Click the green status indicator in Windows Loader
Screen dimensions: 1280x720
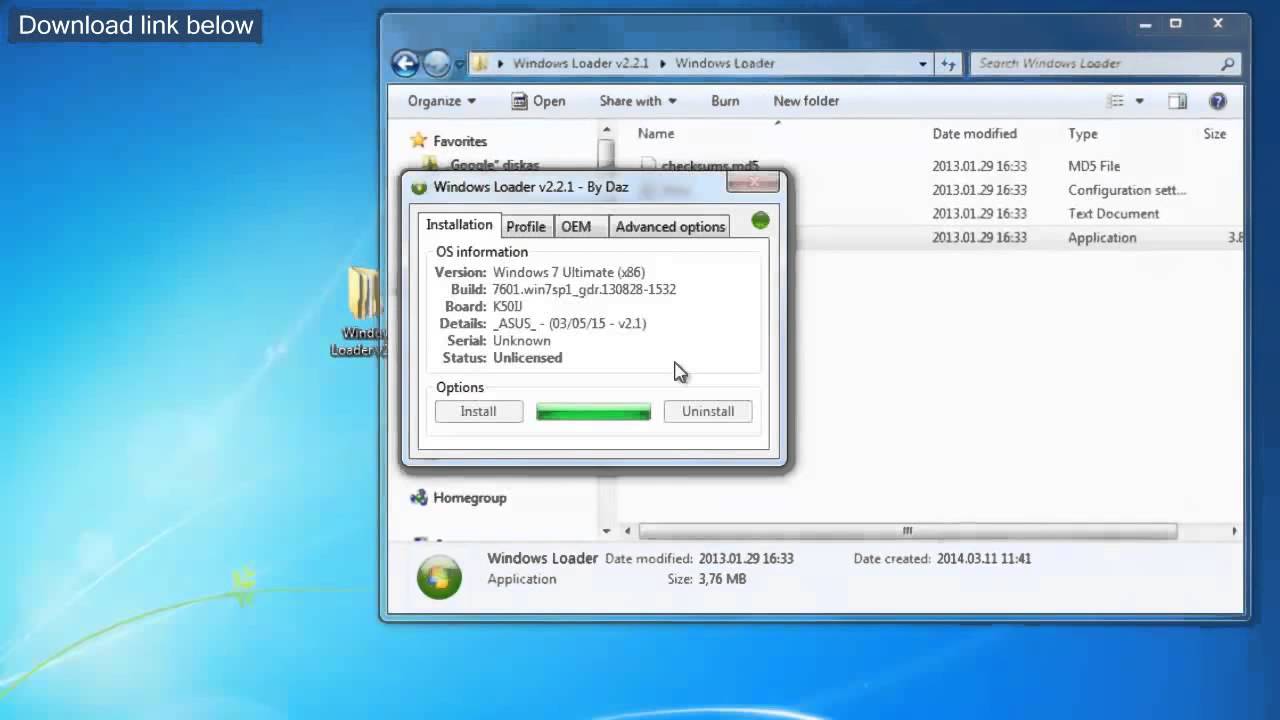(x=760, y=221)
